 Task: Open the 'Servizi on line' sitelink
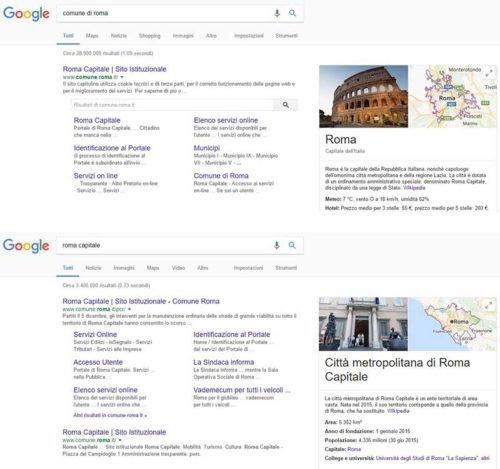point(96,176)
